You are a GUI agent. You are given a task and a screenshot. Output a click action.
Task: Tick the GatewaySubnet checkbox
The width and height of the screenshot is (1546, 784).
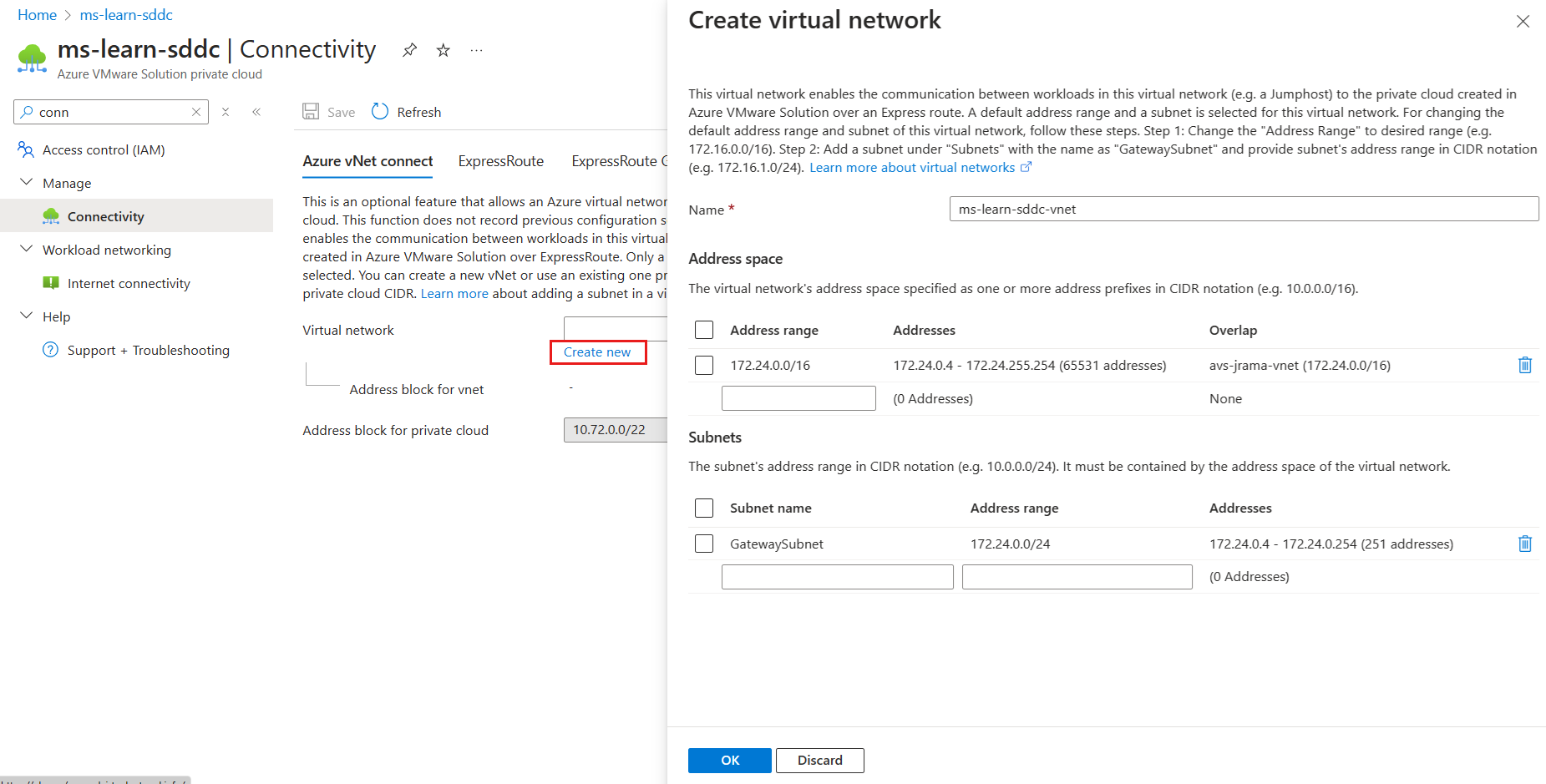tap(704, 544)
